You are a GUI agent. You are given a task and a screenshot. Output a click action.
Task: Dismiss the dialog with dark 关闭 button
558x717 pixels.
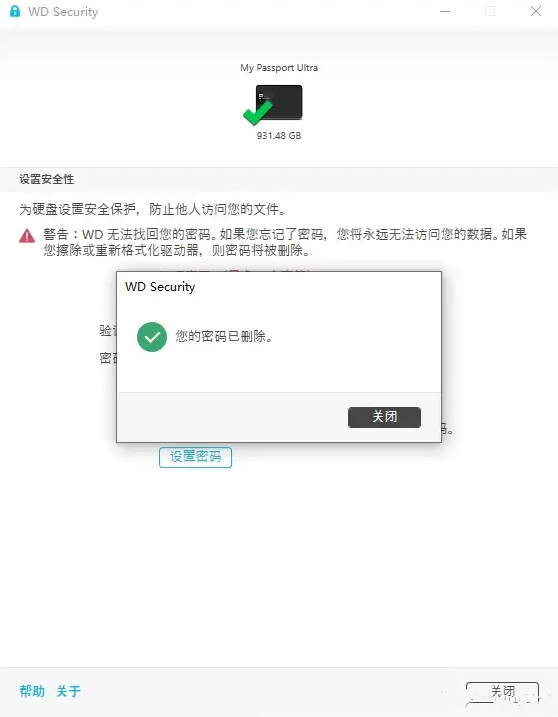384,417
